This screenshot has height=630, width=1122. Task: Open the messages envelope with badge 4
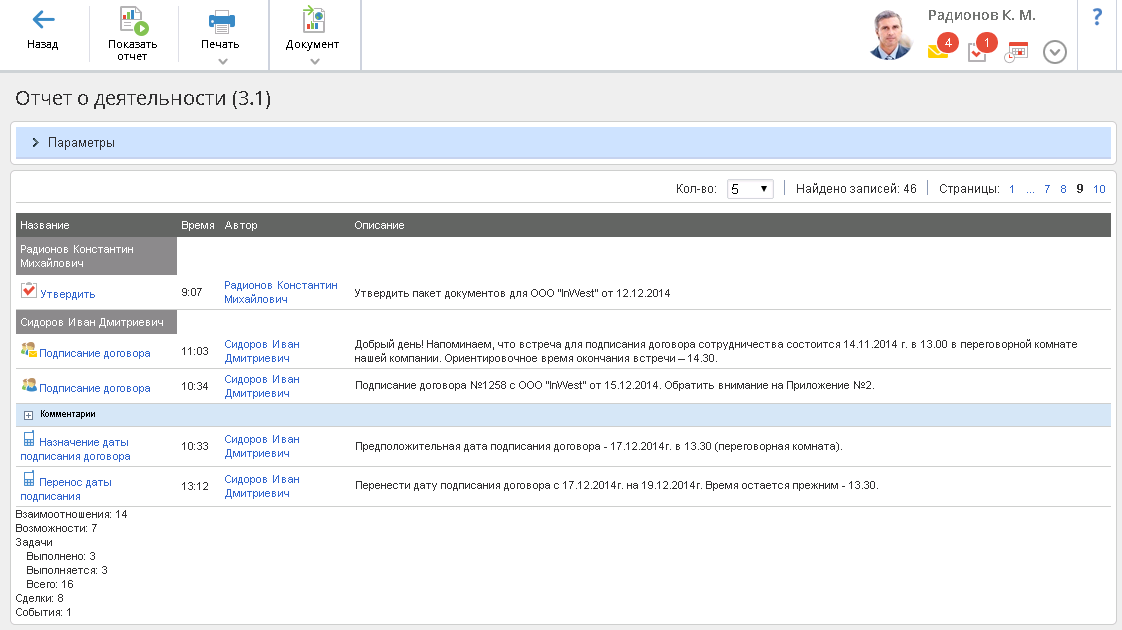pyautogui.click(x=938, y=51)
